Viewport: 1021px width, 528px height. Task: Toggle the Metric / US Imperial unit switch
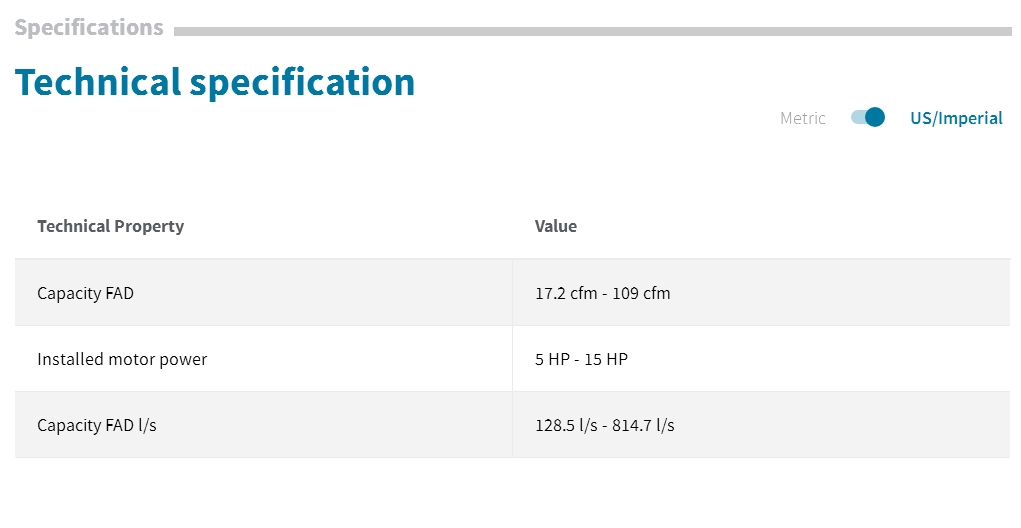(x=867, y=117)
